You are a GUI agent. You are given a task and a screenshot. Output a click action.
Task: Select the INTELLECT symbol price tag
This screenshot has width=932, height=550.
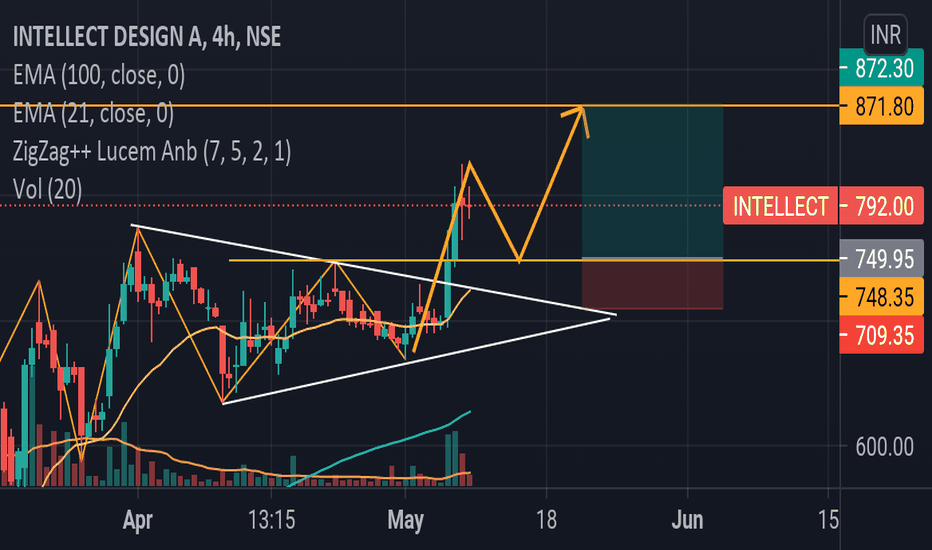pyautogui.click(x=780, y=206)
